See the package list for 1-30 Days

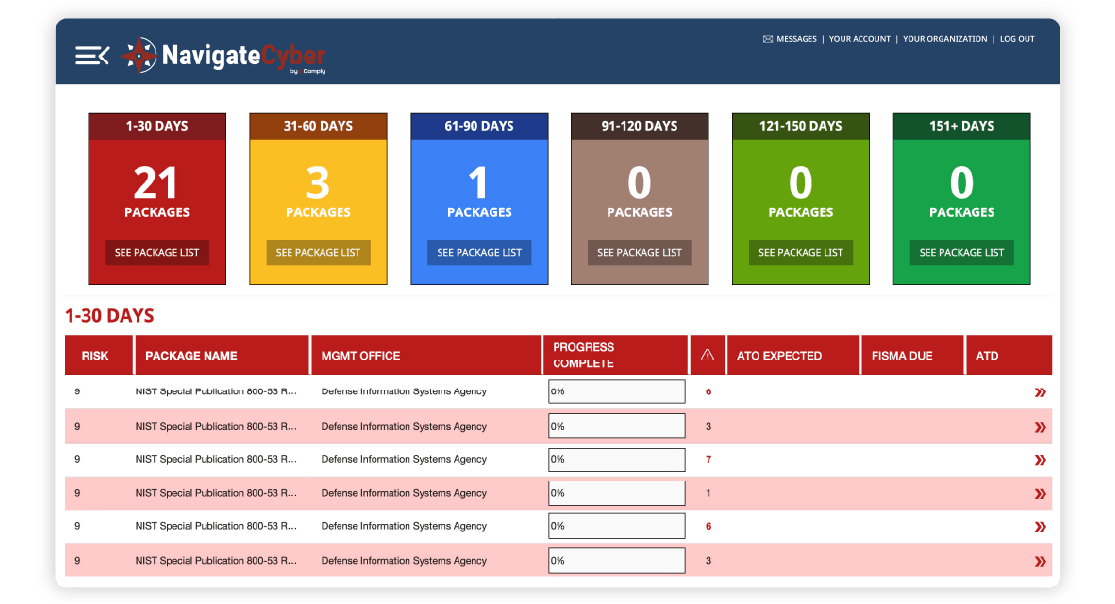point(157,253)
